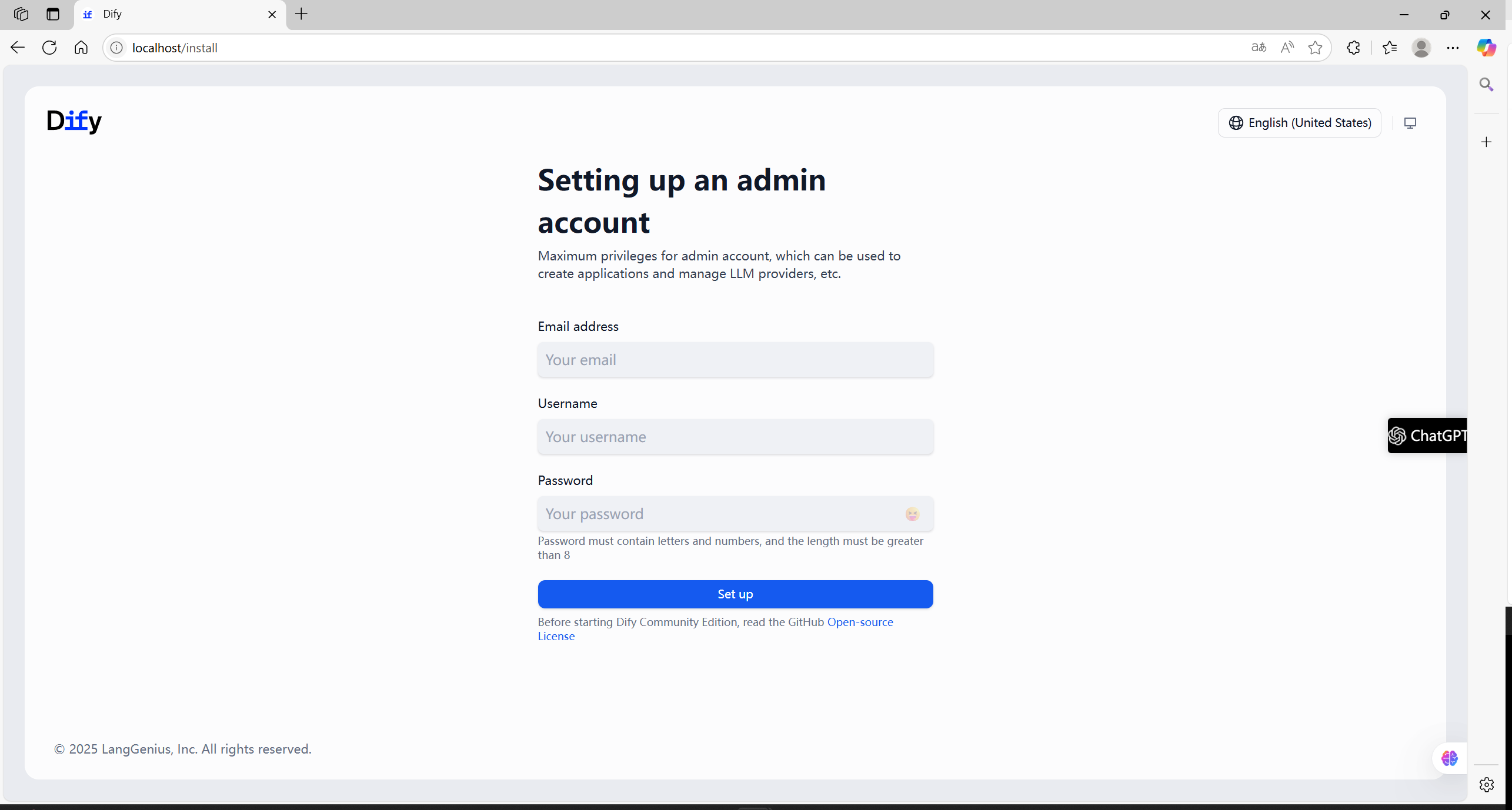Open the read aloud tool
The image size is (1512, 810).
[1287, 48]
